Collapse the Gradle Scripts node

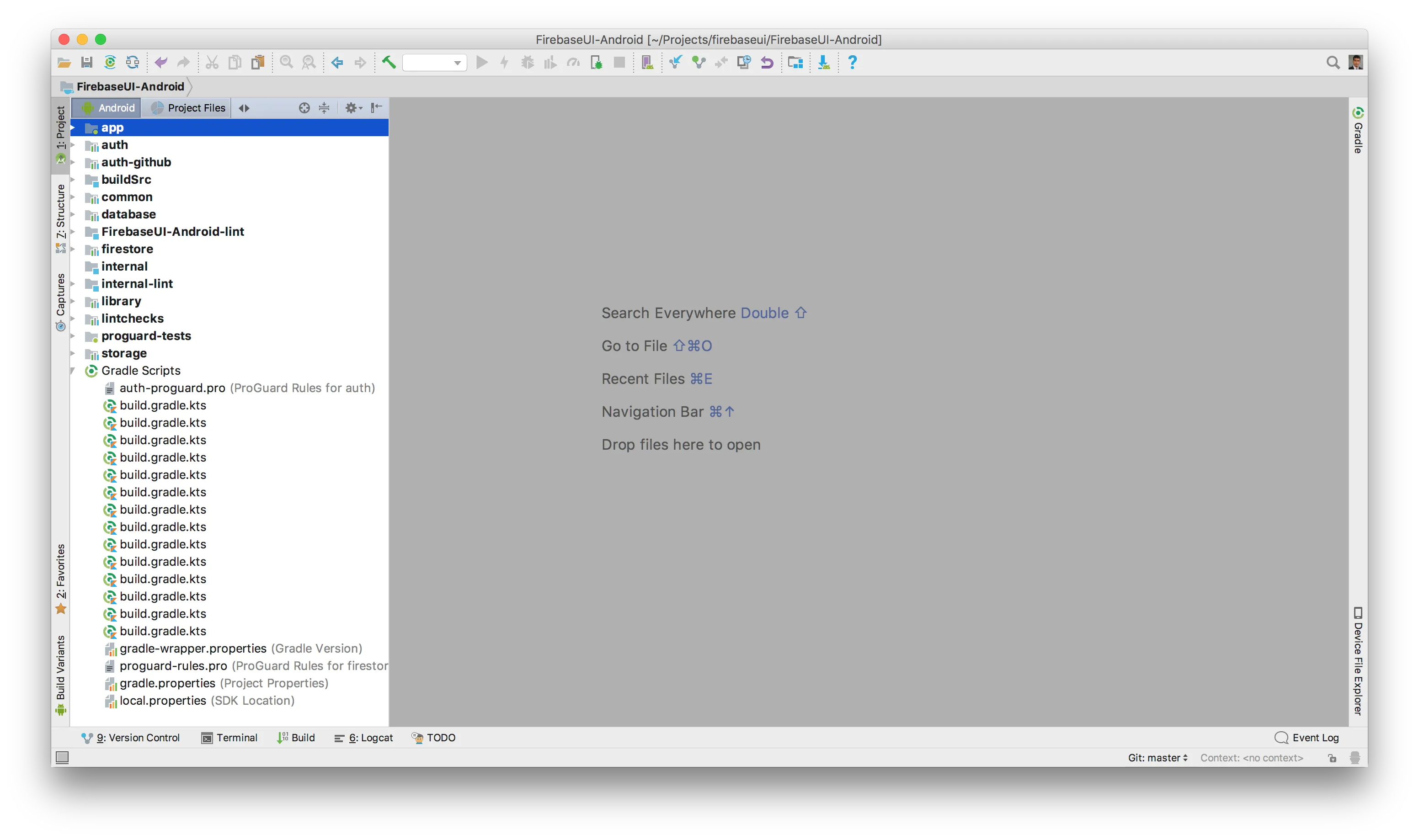(73, 371)
